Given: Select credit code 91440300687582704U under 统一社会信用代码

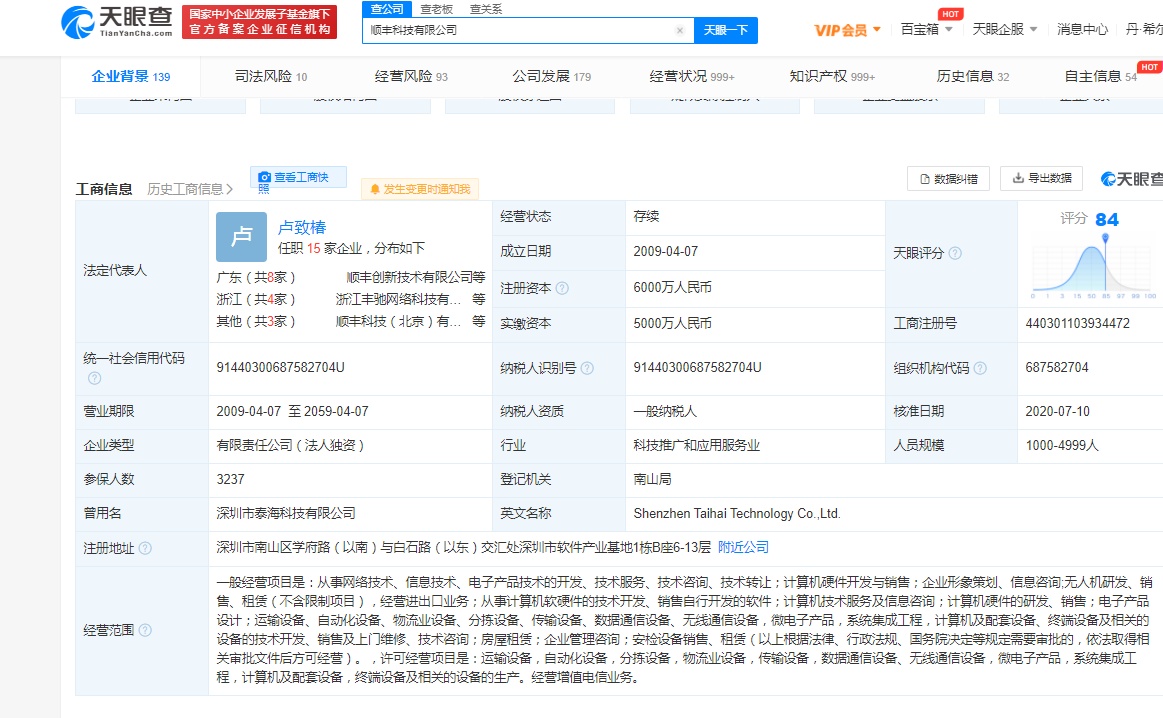Looking at the screenshot, I should (x=280, y=368).
